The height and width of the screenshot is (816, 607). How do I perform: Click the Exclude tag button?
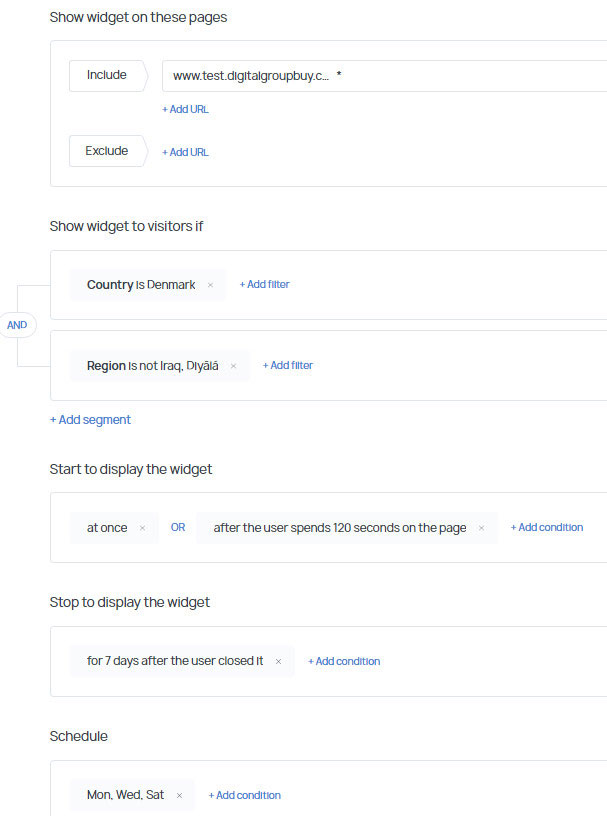(107, 151)
